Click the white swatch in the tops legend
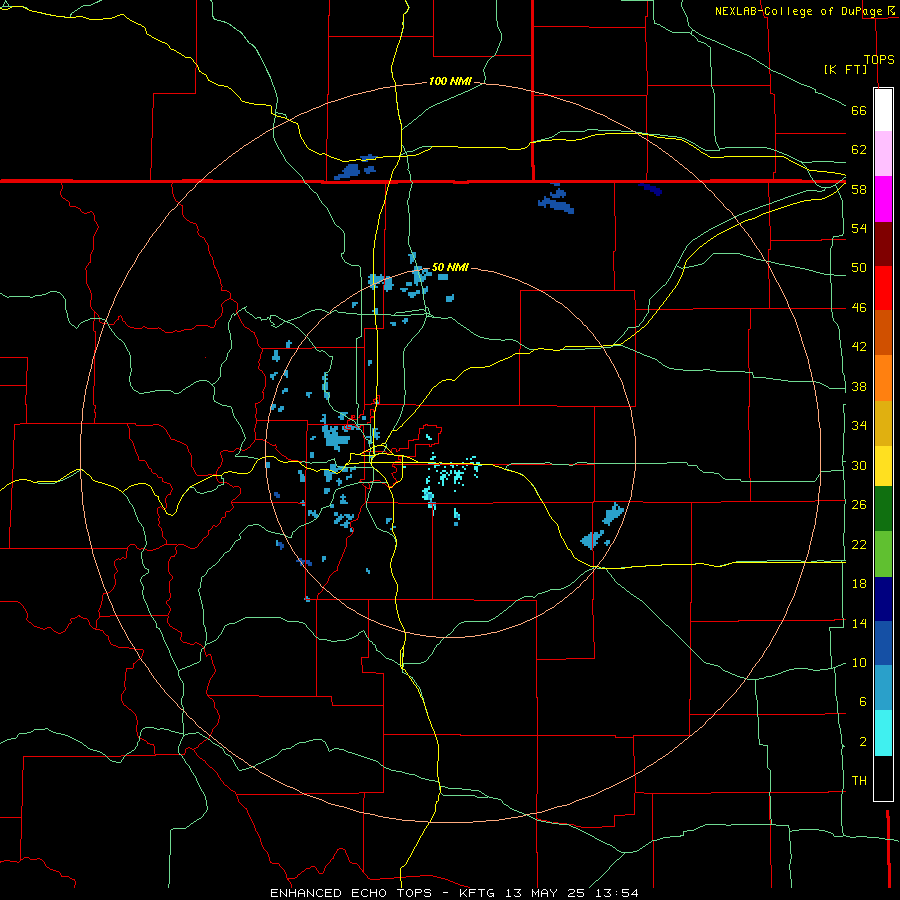This screenshot has width=900, height=900. [883, 110]
